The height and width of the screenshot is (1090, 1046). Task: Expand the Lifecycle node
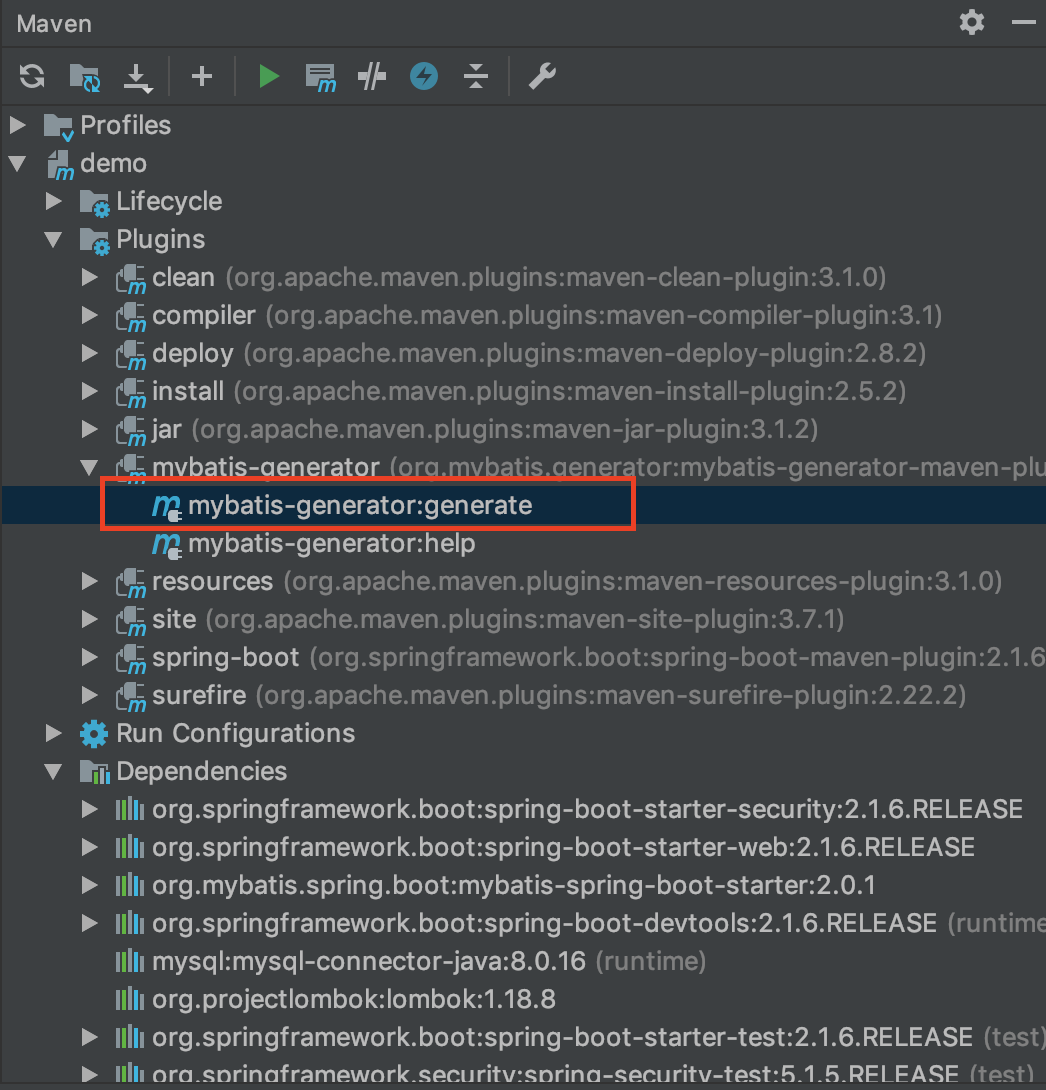click(x=54, y=201)
